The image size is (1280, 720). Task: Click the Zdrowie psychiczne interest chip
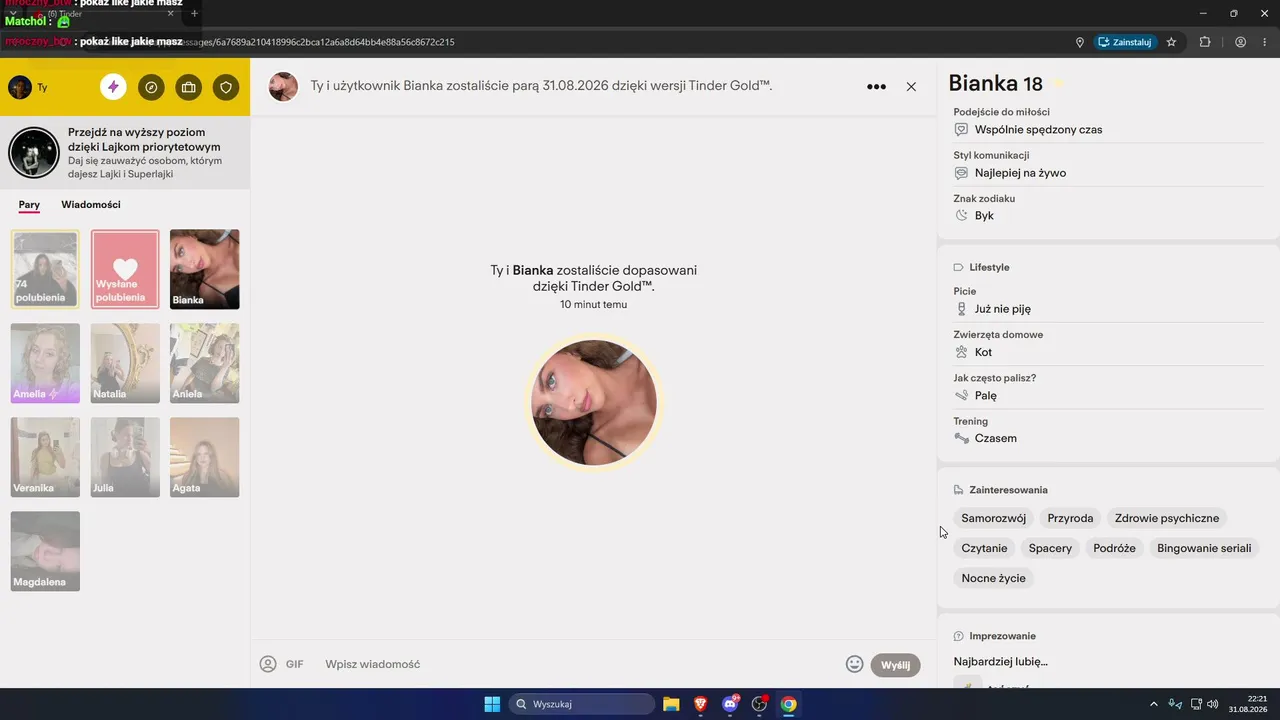click(x=1167, y=518)
